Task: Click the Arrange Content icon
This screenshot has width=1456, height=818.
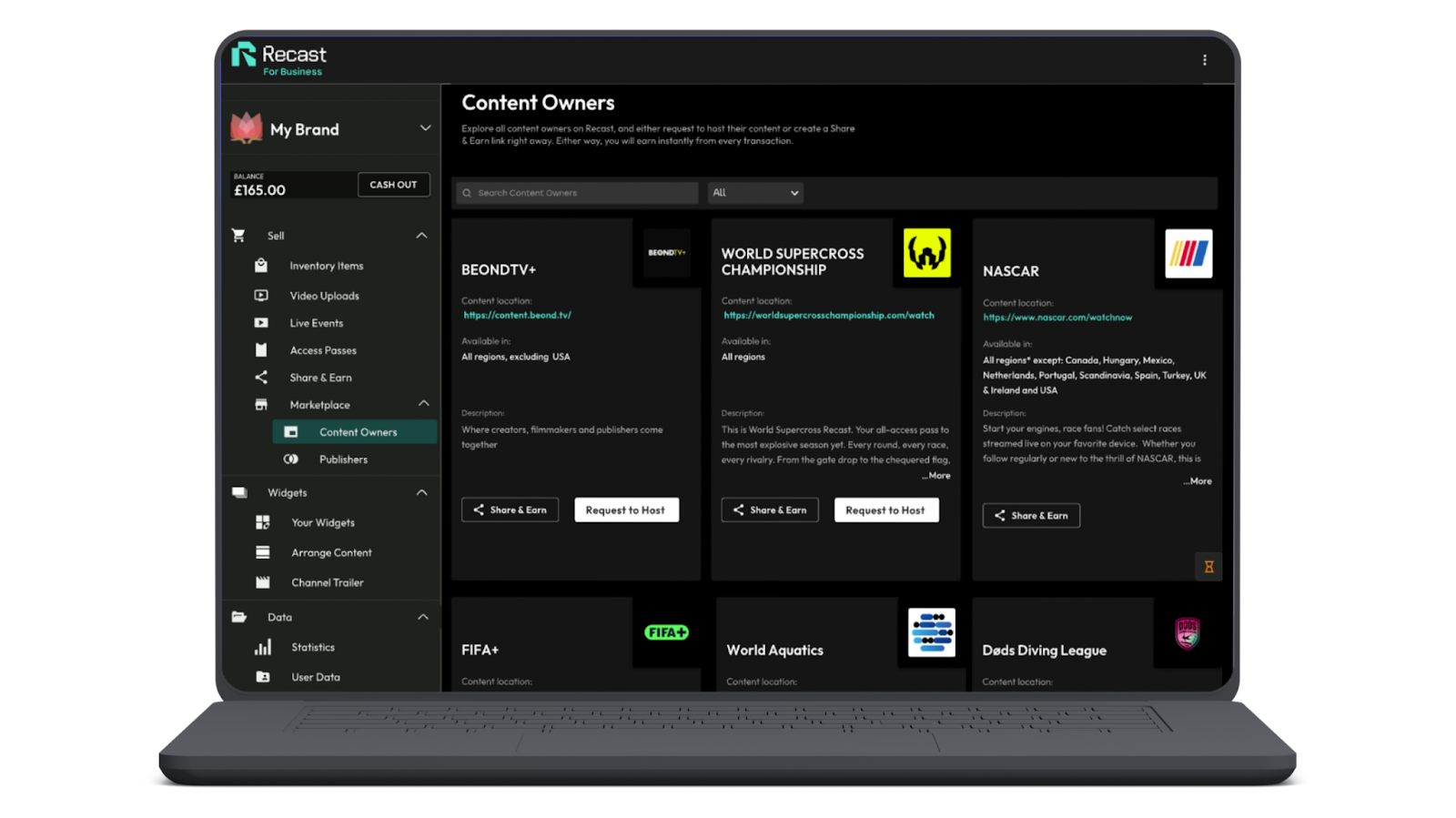Action: point(263,552)
